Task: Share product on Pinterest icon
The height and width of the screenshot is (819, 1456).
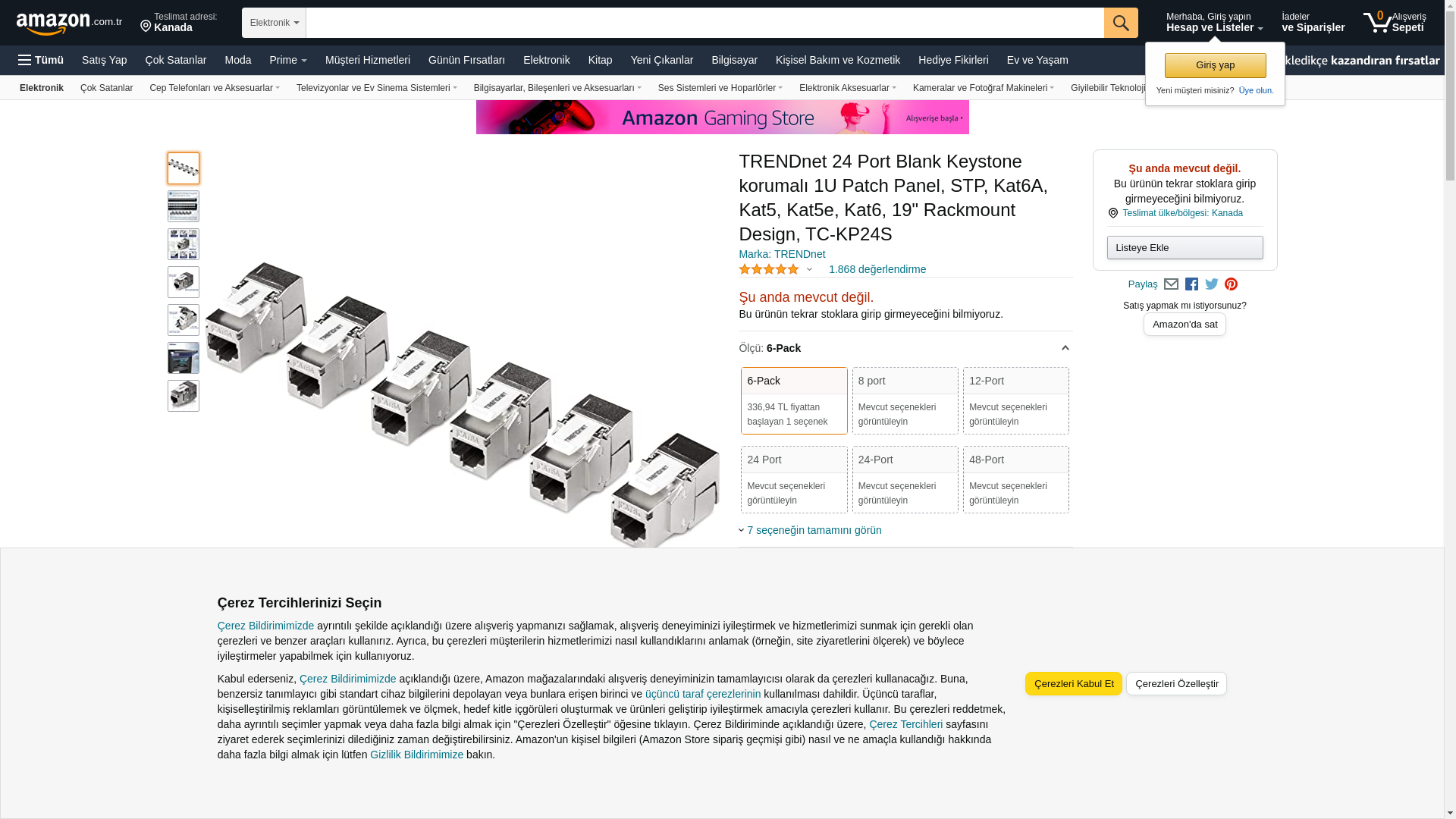Action: click(1231, 284)
